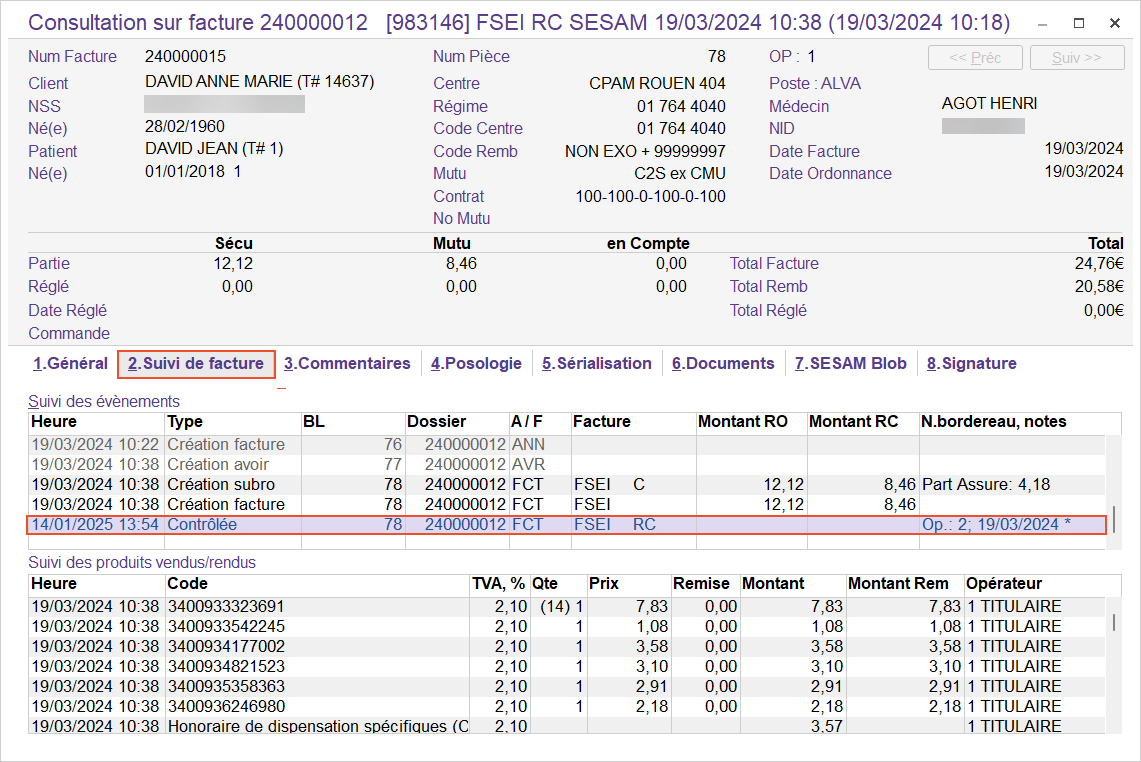Screen dimensions: 1141x762
Task: Close the consultation window
Action: (x=1115, y=23)
